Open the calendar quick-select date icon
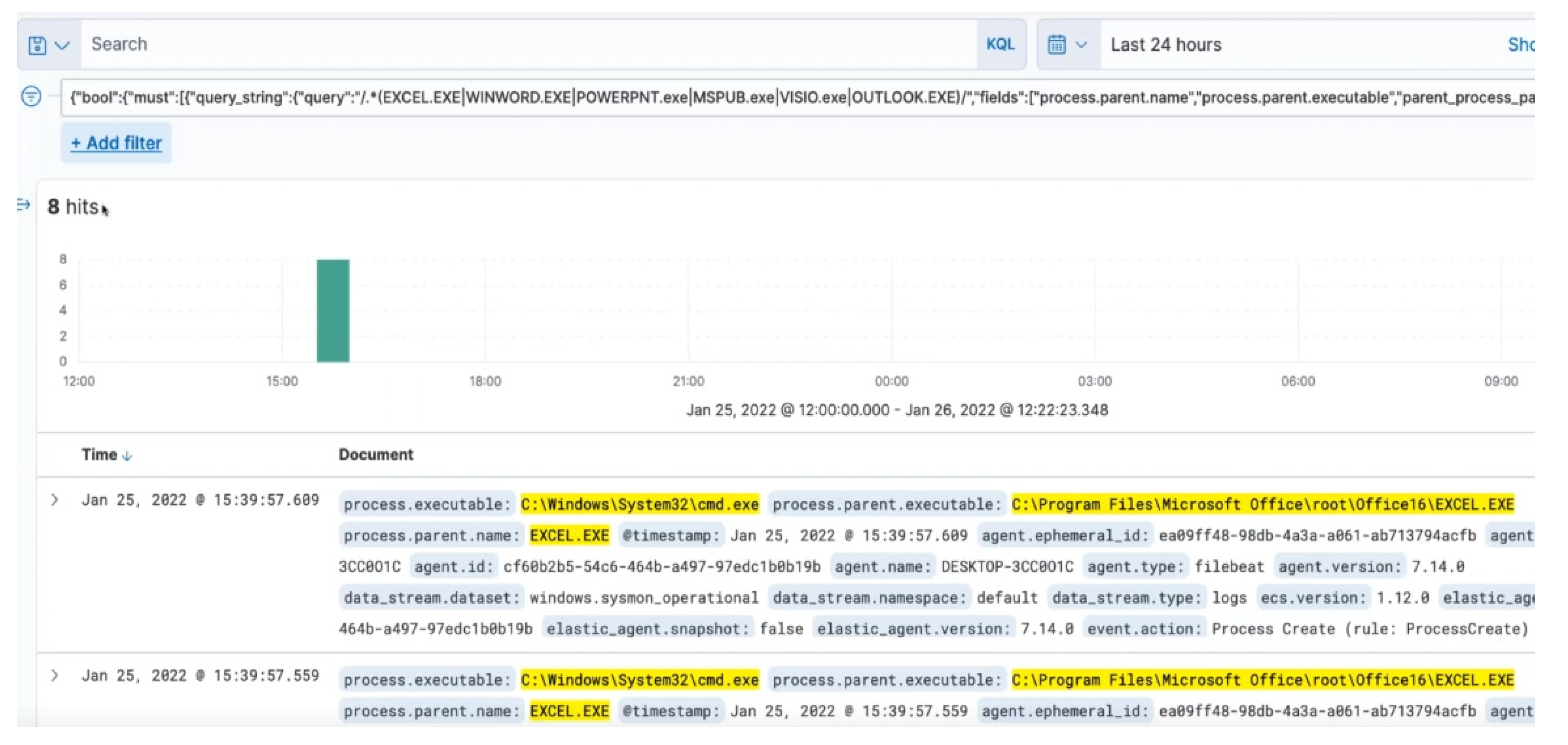The height and width of the screenshot is (745, 1568). [1057, 44]
